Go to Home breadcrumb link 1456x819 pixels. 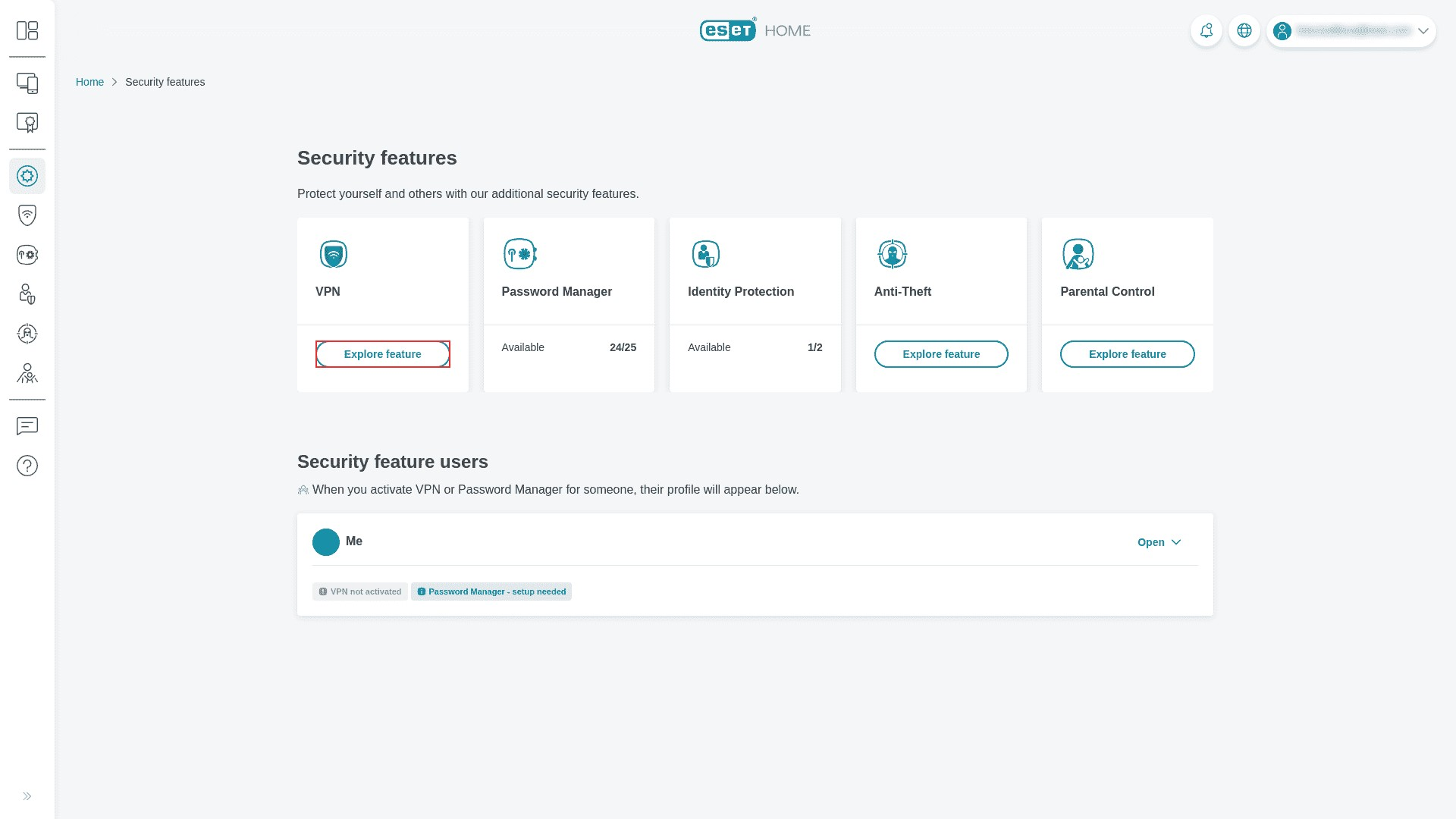89,82
